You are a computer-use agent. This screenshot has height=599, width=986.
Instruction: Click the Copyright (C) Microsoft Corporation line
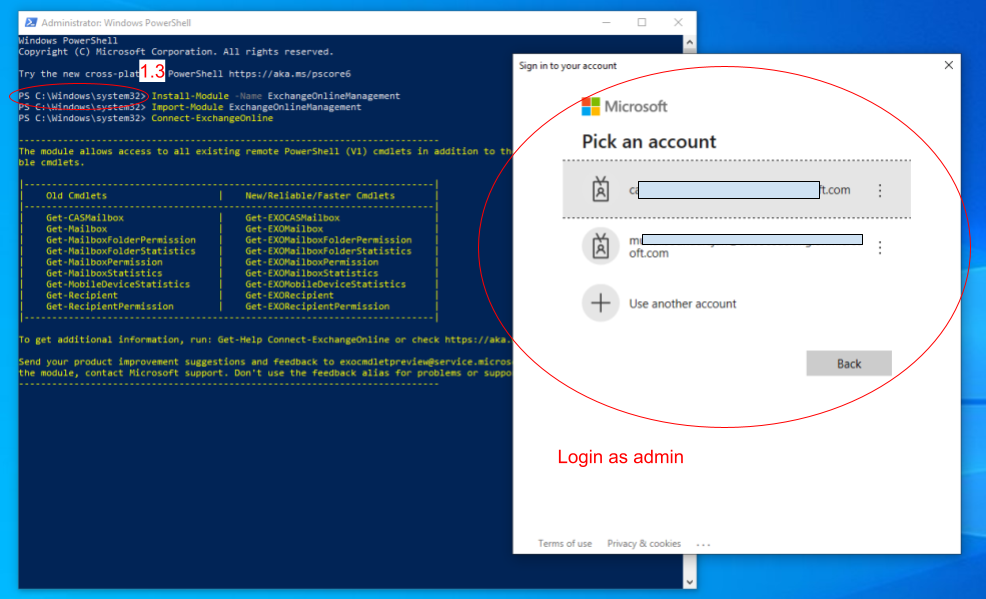click(x=176, y=52)
